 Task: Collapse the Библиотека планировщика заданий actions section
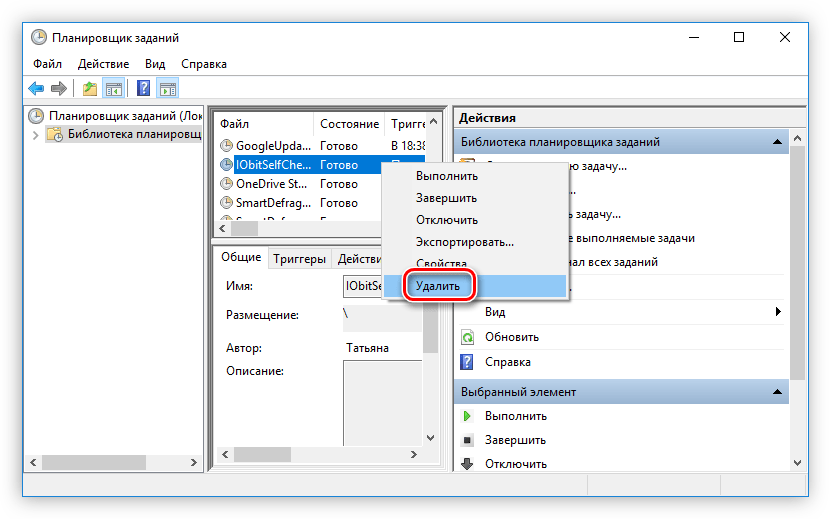[x=776, y=142]
